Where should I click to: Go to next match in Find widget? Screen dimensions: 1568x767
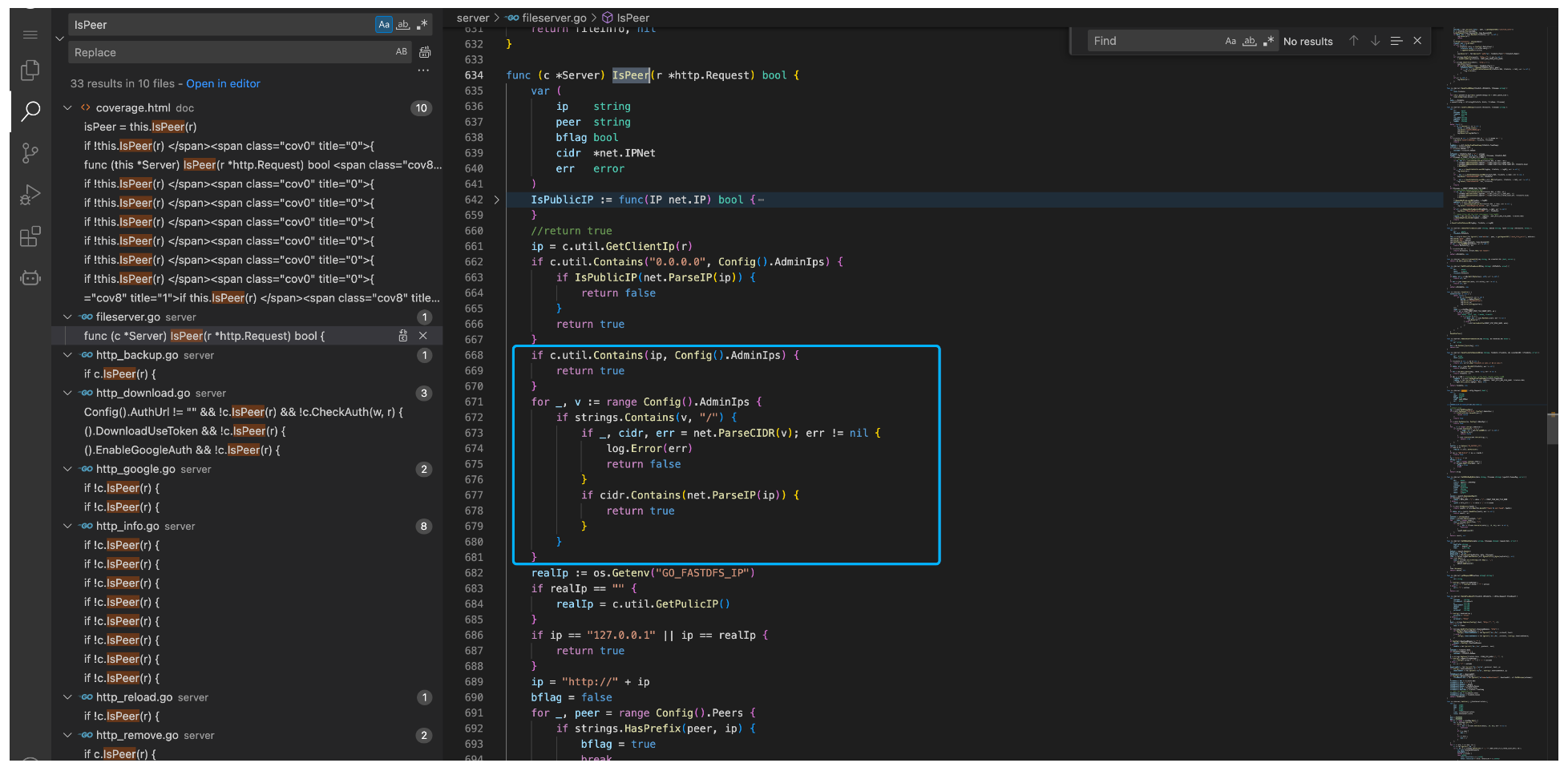tap(1375, 41)
